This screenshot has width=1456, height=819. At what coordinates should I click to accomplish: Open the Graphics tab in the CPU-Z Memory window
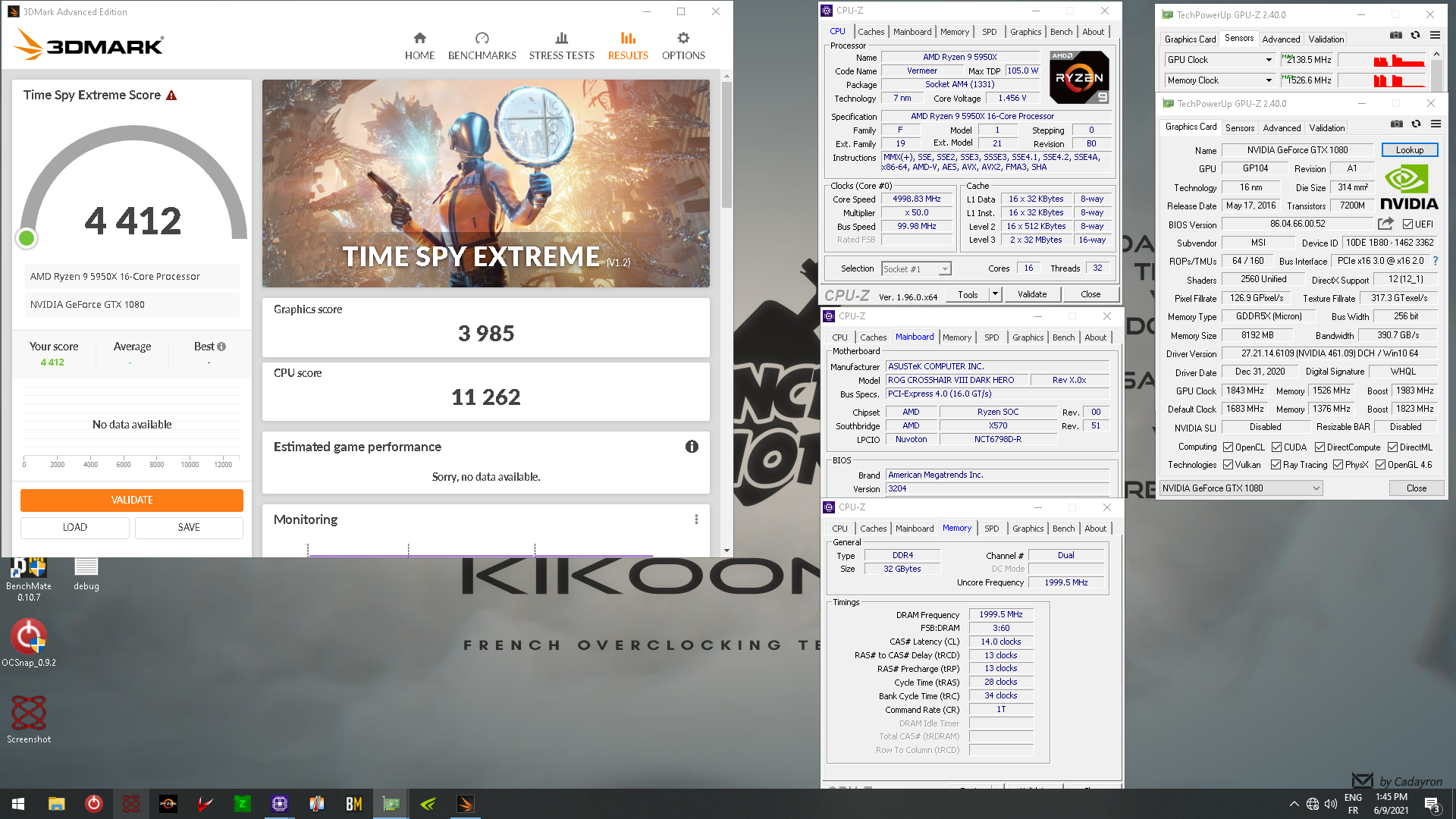point(1028,529)
